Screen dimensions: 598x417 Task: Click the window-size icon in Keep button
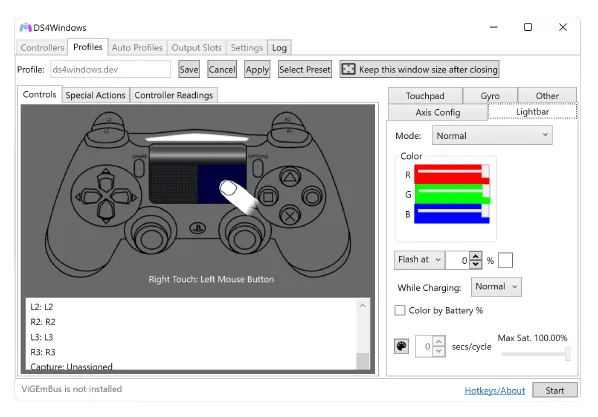point(348,69)
